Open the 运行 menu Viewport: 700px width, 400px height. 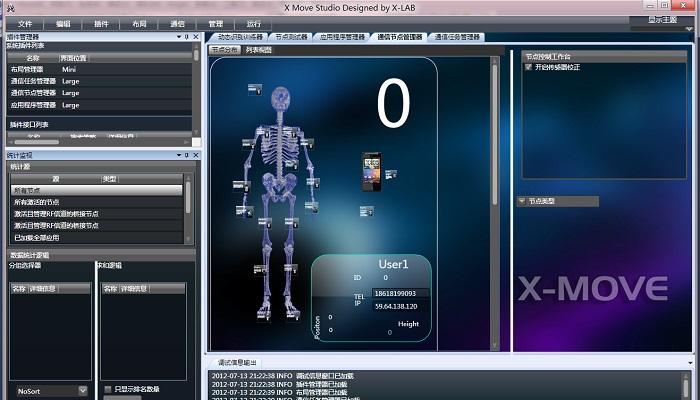pos(253,24)
